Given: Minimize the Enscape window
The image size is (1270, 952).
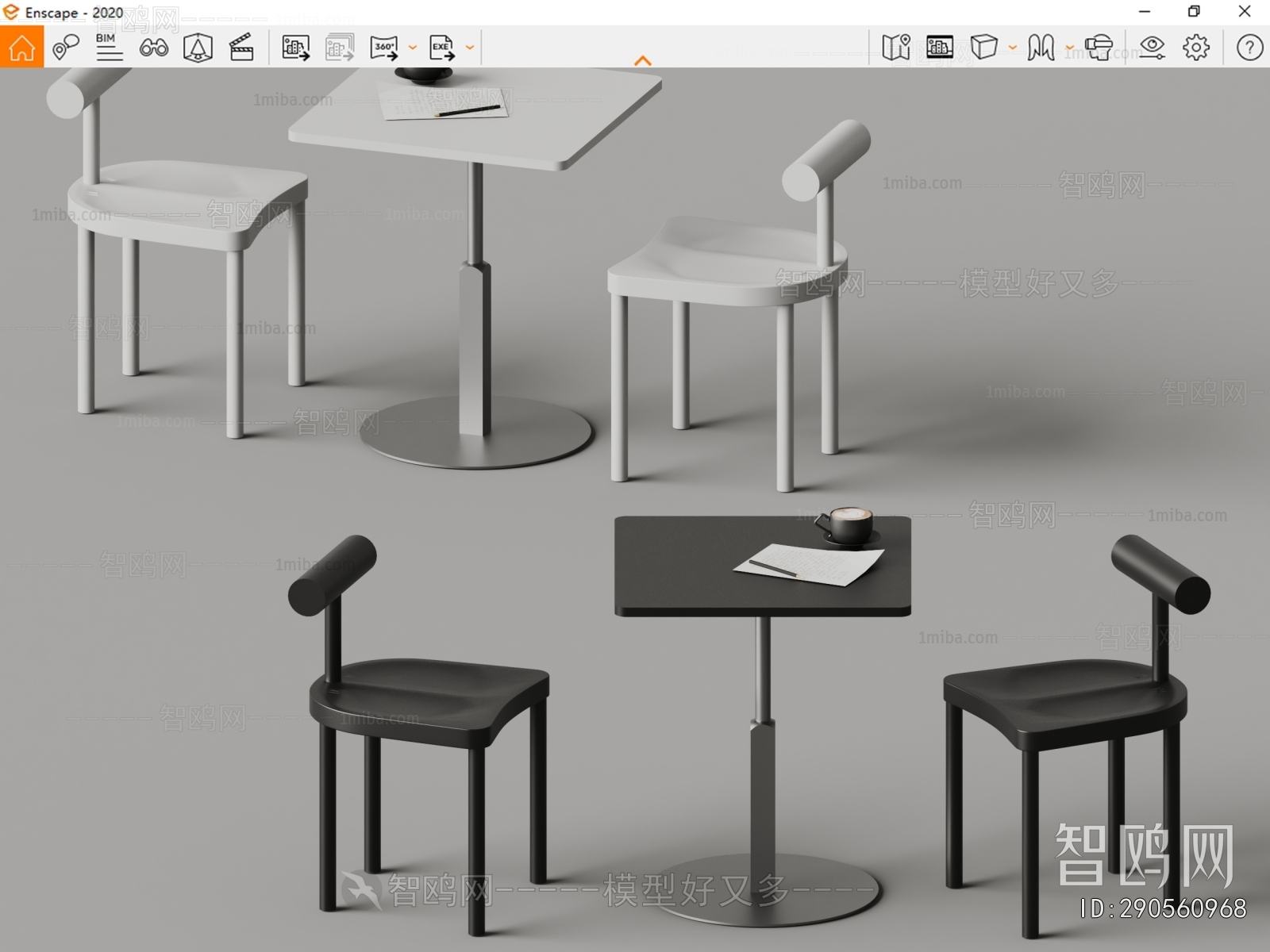Looking at the screenshot, I should 1145,12.
